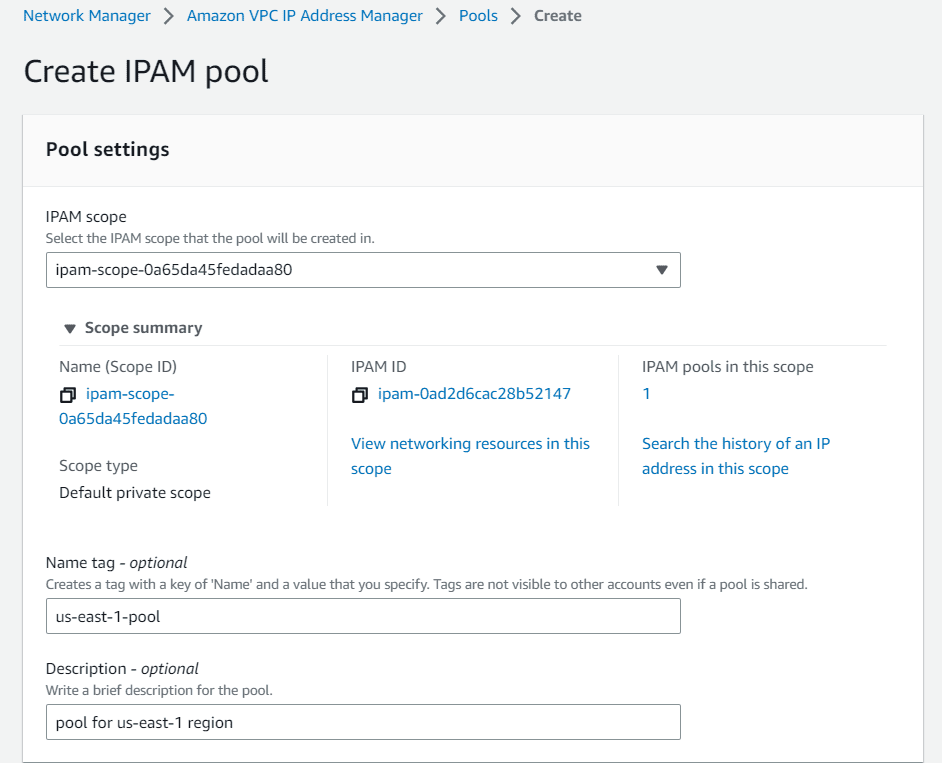The image size is (942, 763).
Task: Click the chevron after Network Manager breadcrumb
Action: 169,16
